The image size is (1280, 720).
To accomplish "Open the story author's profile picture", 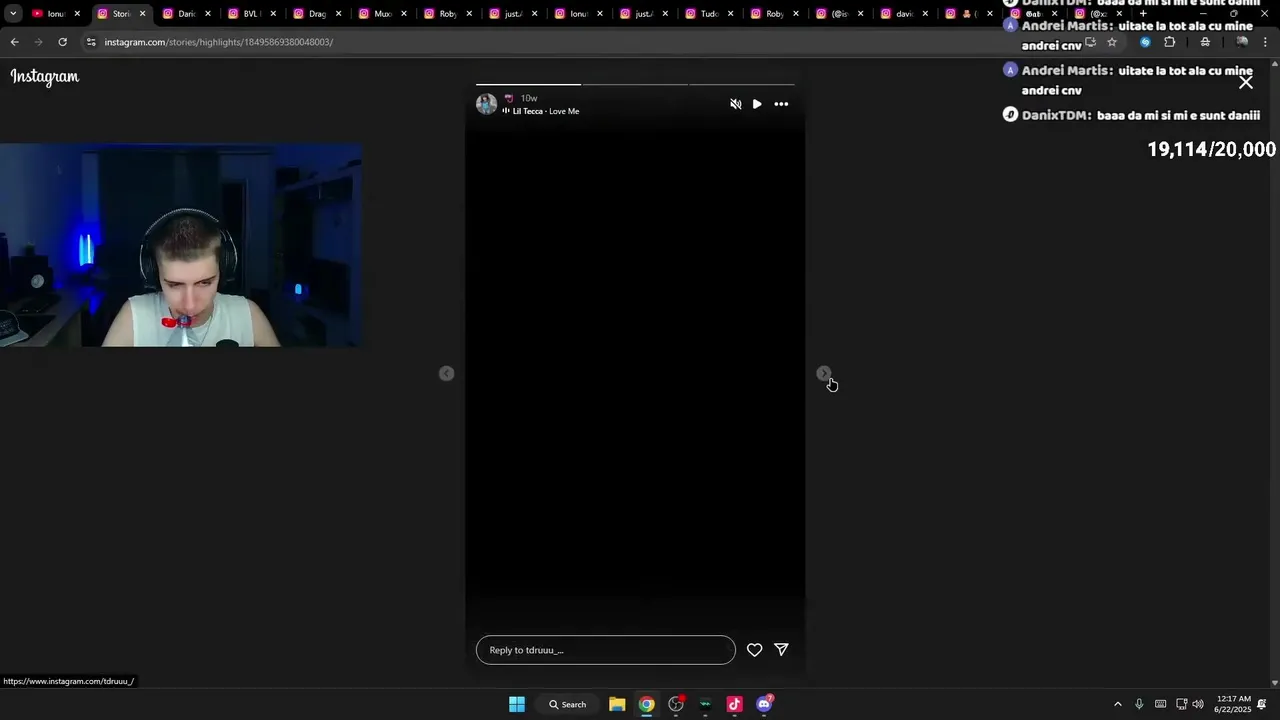I will click(x=486, y=104).
